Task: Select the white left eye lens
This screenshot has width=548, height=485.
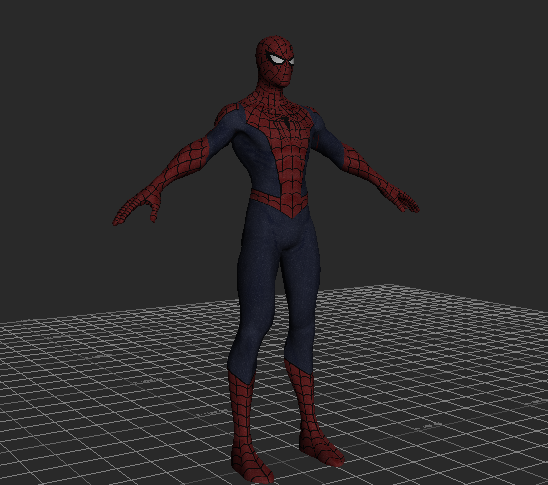Action: pos(276,59)
